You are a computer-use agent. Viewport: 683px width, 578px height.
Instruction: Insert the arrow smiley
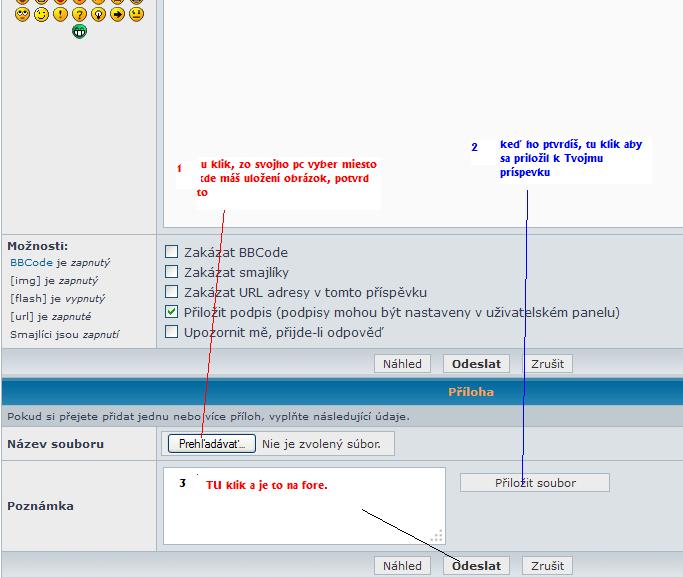click(x=117, y=14)
